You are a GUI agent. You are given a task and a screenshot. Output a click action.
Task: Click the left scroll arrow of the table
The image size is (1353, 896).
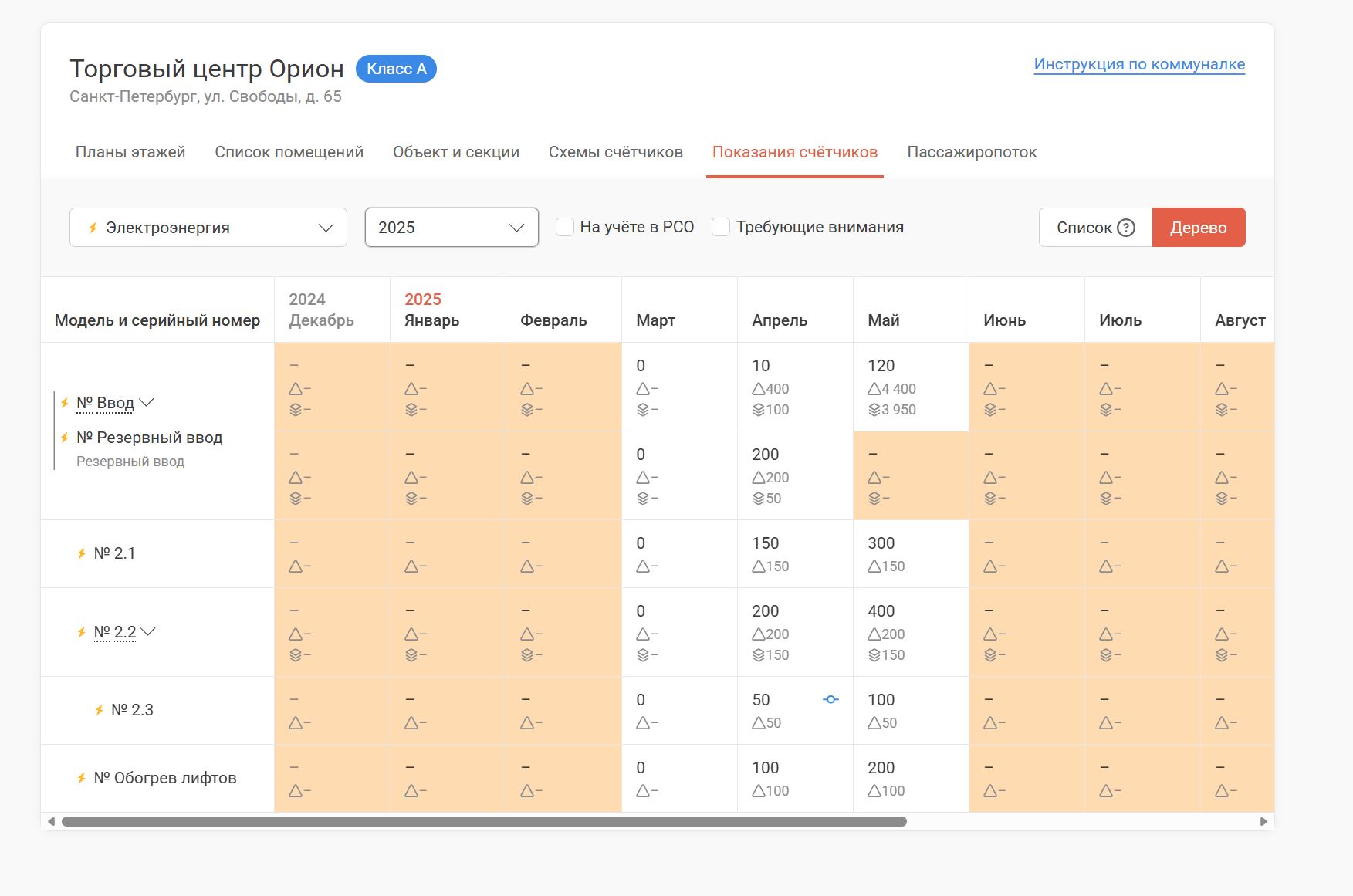[51, 821]
